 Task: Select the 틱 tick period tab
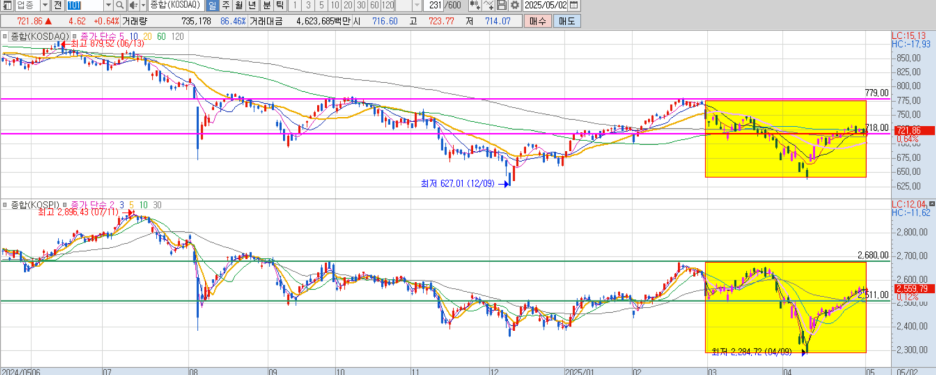pos(280,5)
